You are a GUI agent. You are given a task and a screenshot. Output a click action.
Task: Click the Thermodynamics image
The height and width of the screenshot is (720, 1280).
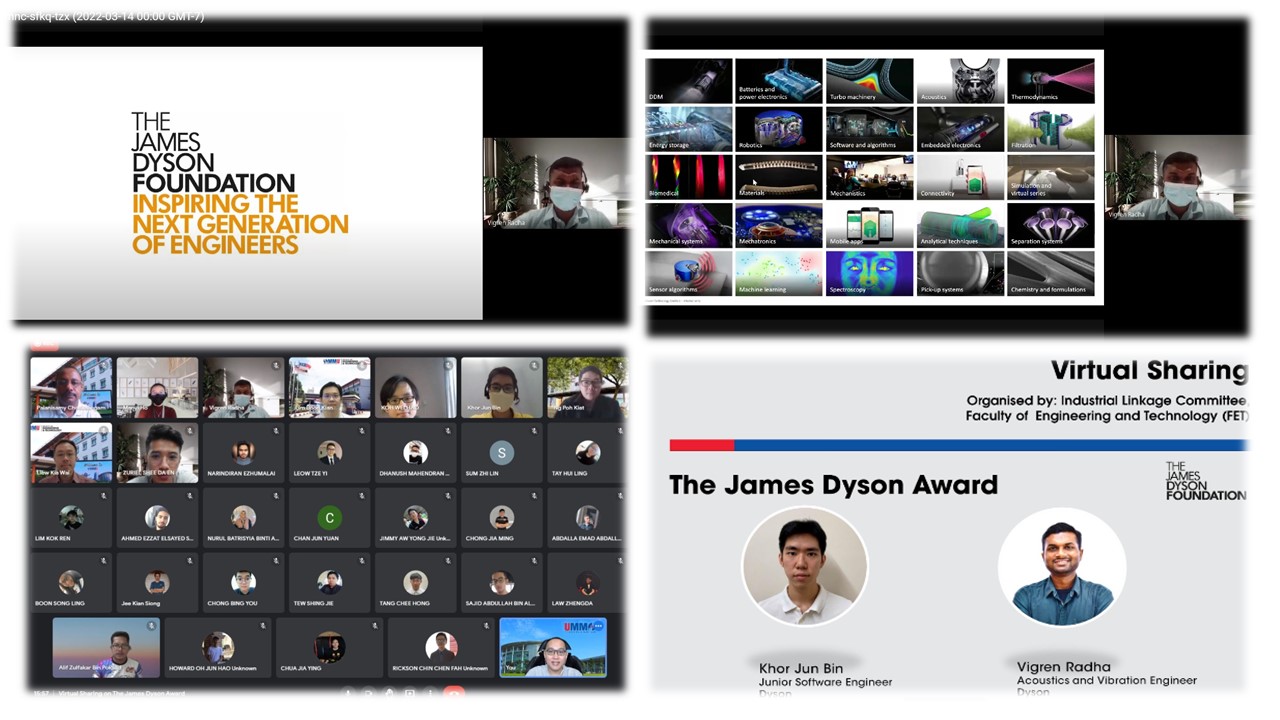[1051, 80]
